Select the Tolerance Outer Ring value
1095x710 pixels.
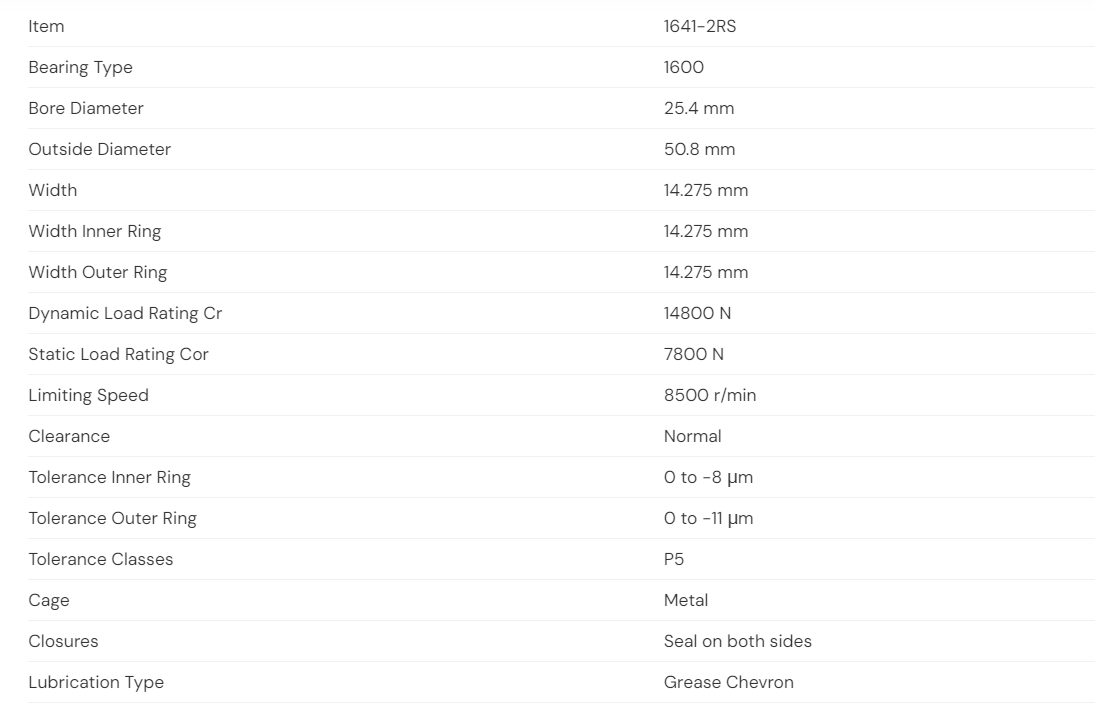pos(708,519)
